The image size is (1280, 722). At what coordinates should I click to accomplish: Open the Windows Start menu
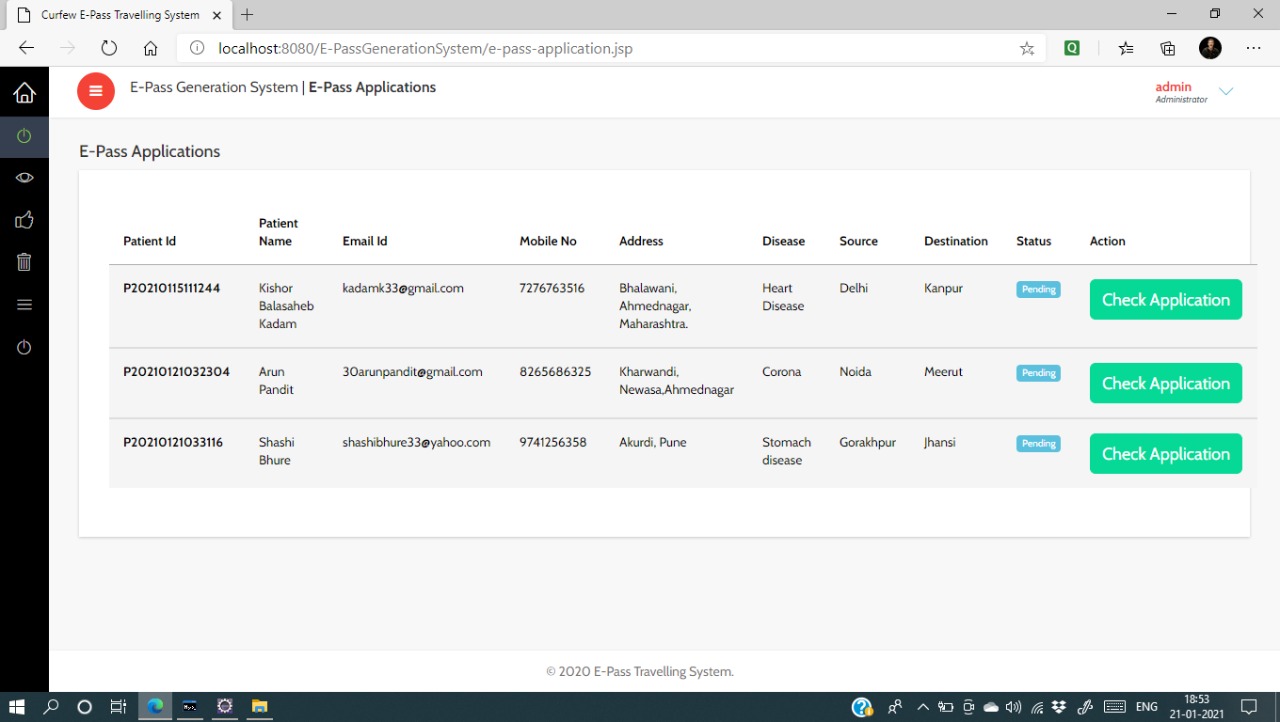[17, 706]
